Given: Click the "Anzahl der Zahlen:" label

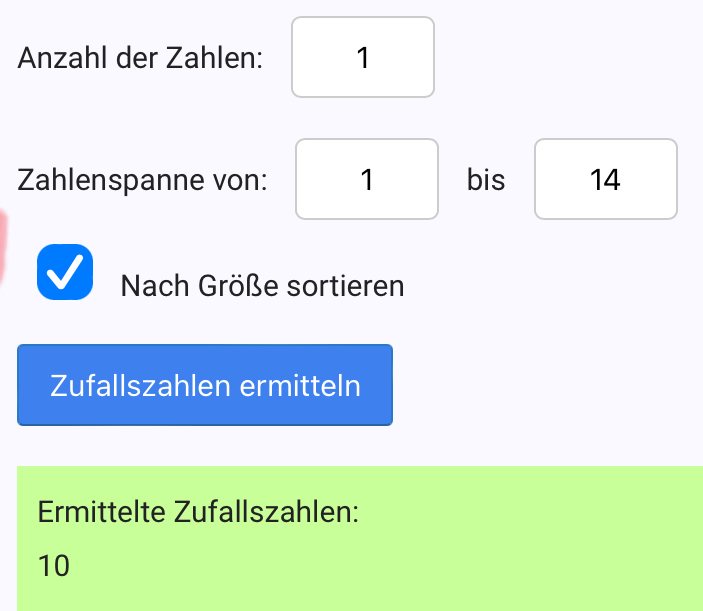Looking at the screenshot, I should (141, 58).
